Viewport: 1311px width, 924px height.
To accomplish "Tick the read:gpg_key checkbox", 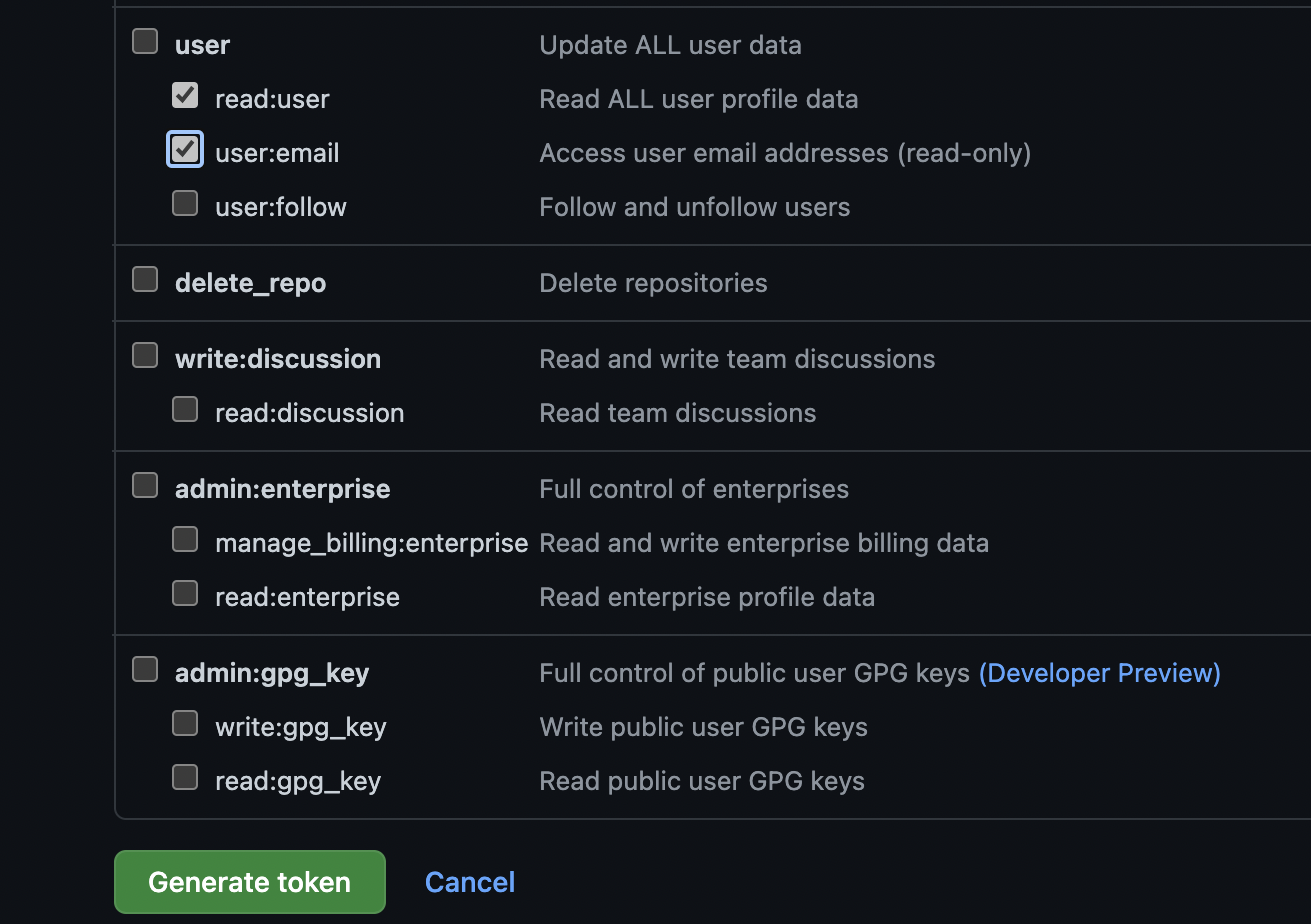I will point(185,777).
